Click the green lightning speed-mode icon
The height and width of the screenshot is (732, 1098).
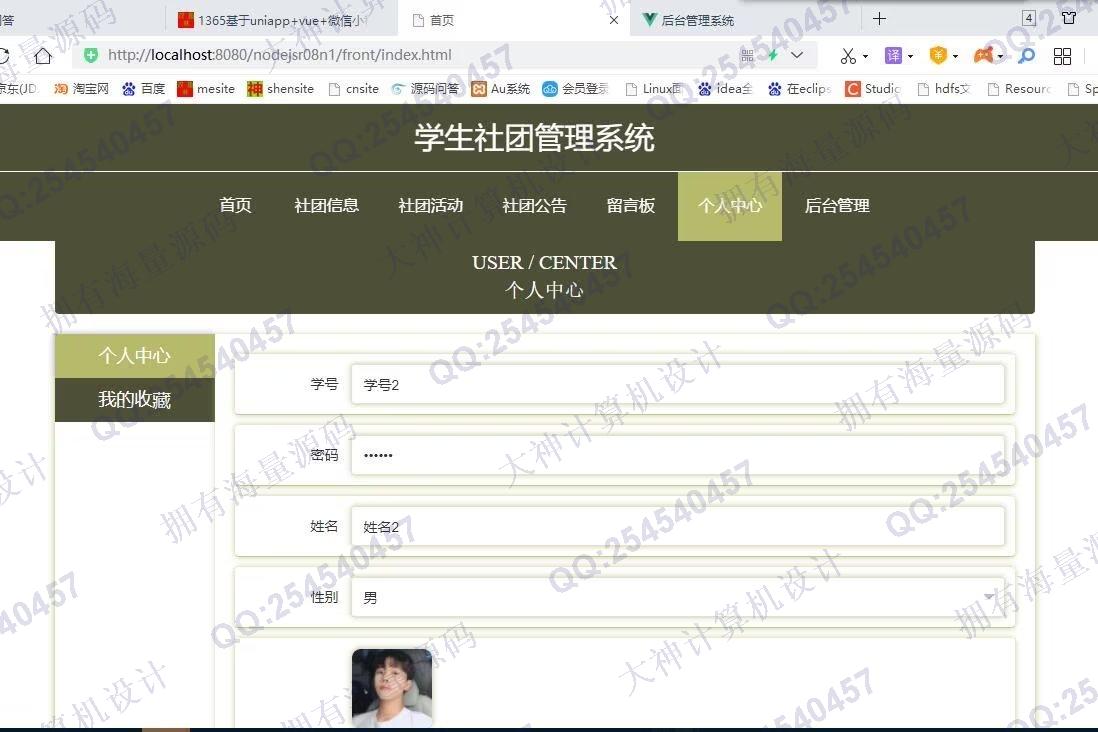[x=772, y=55]
